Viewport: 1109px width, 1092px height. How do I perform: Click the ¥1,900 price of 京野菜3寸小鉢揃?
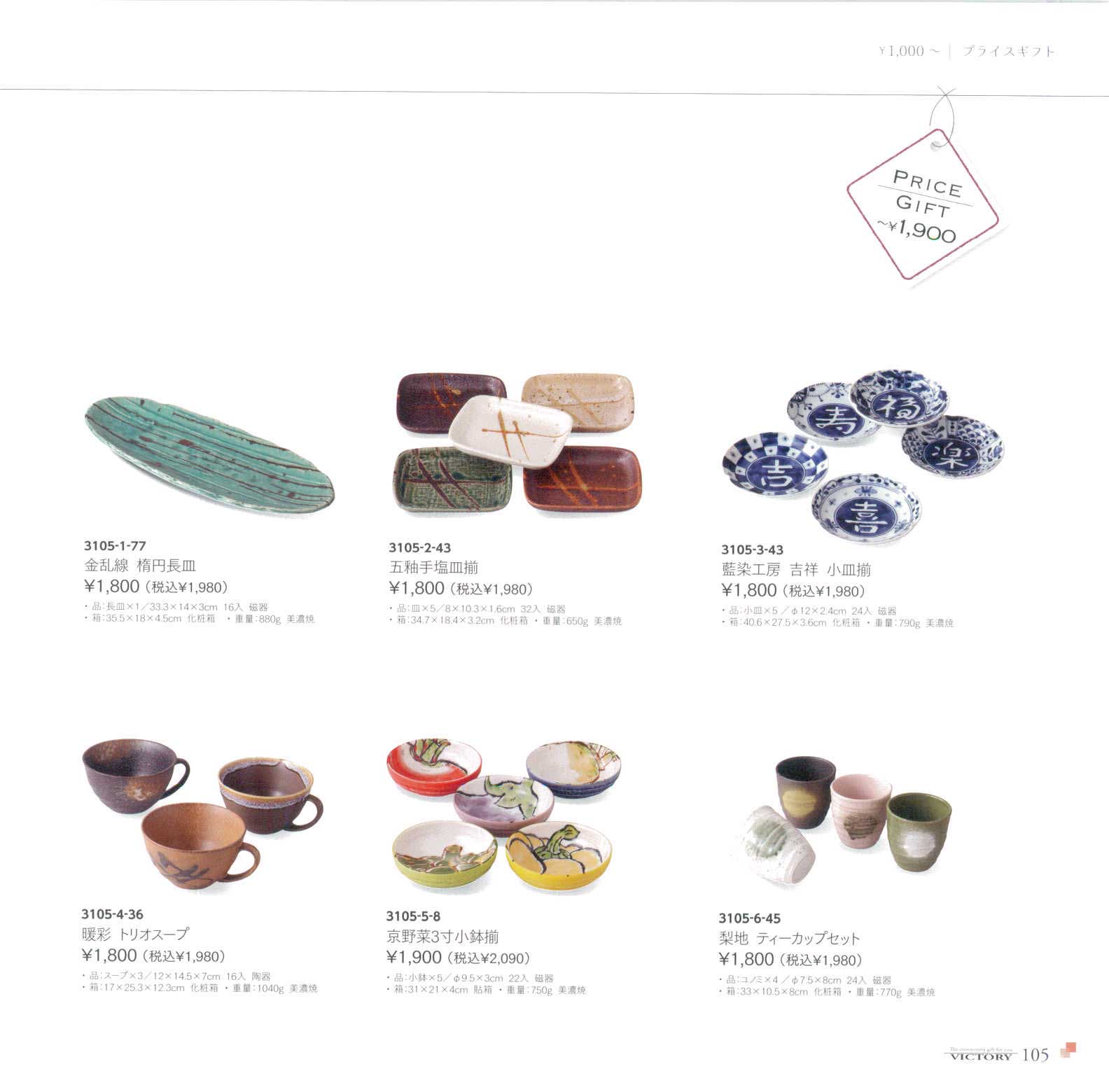pos(414,958)
